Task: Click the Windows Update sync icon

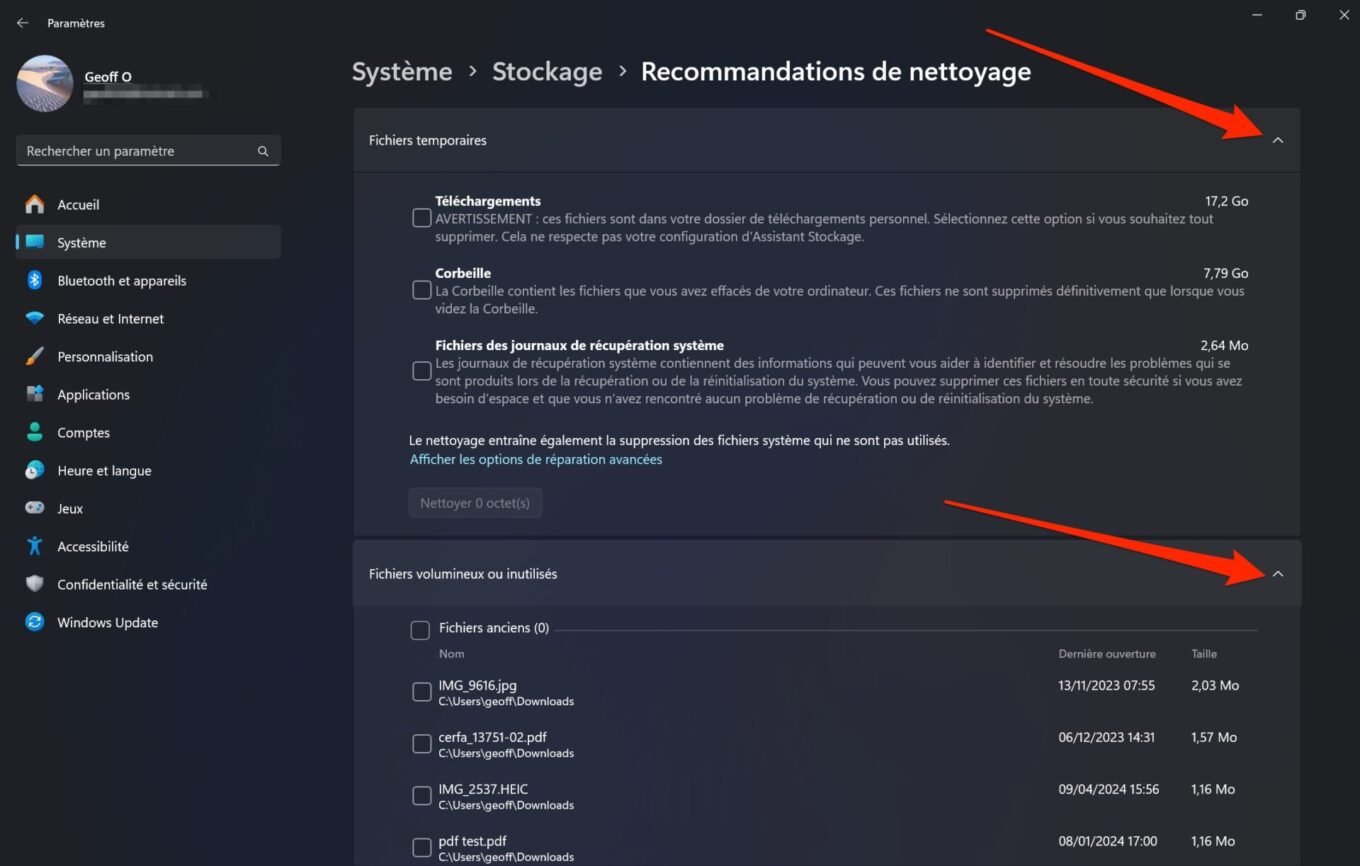Action: pyautogui.click(x=35, y=622)
